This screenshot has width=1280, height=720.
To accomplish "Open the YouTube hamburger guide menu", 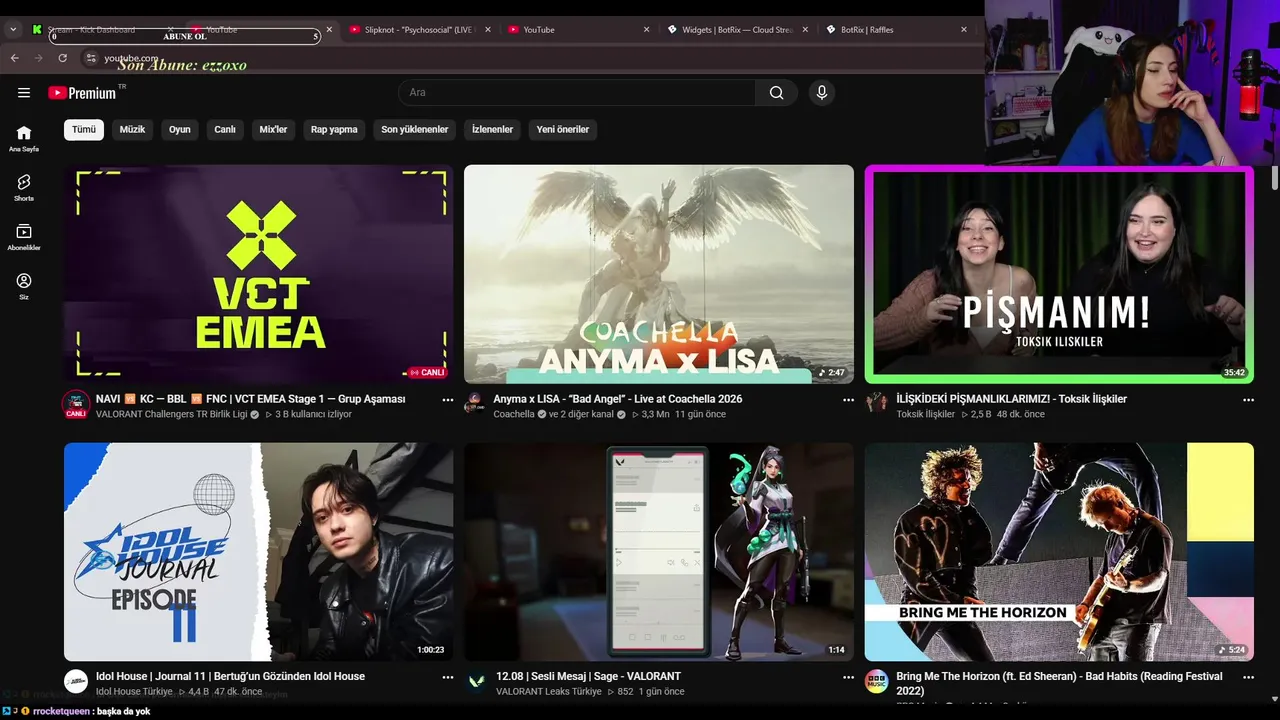I will point(24,93).
